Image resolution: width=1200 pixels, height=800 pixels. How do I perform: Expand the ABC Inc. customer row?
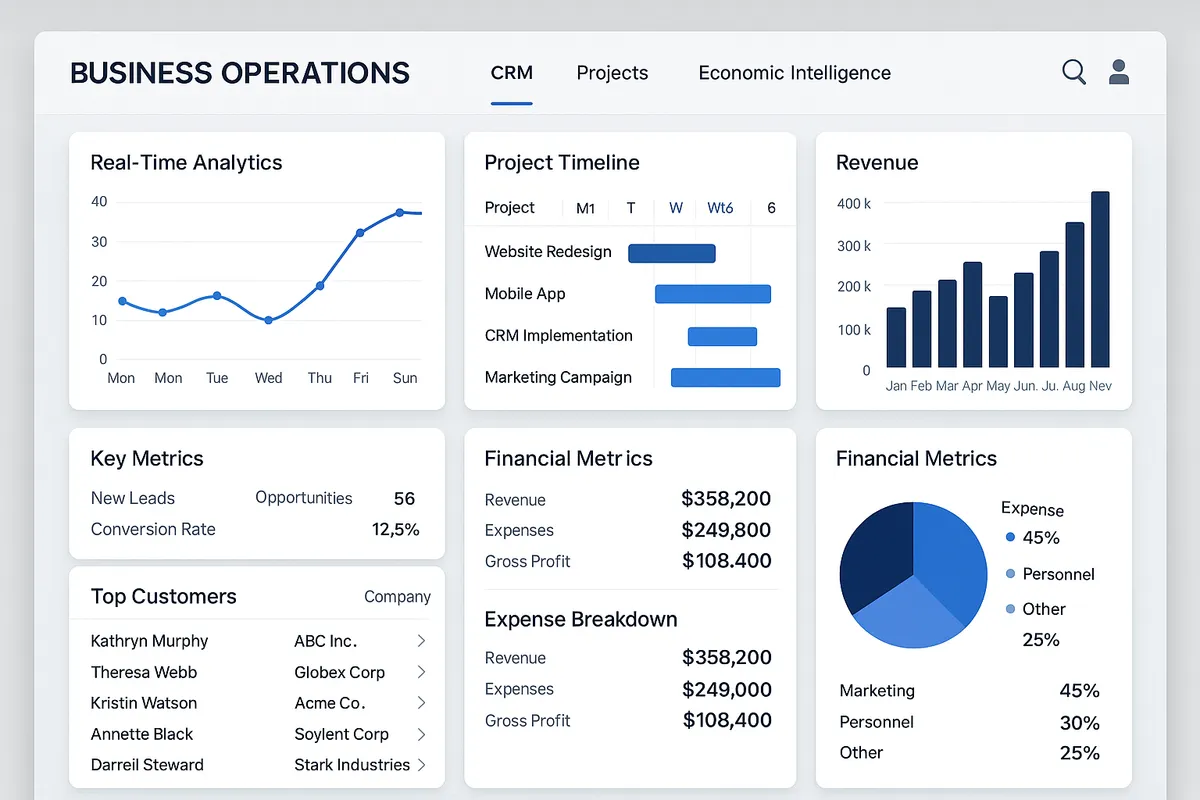tap(421, 641)
